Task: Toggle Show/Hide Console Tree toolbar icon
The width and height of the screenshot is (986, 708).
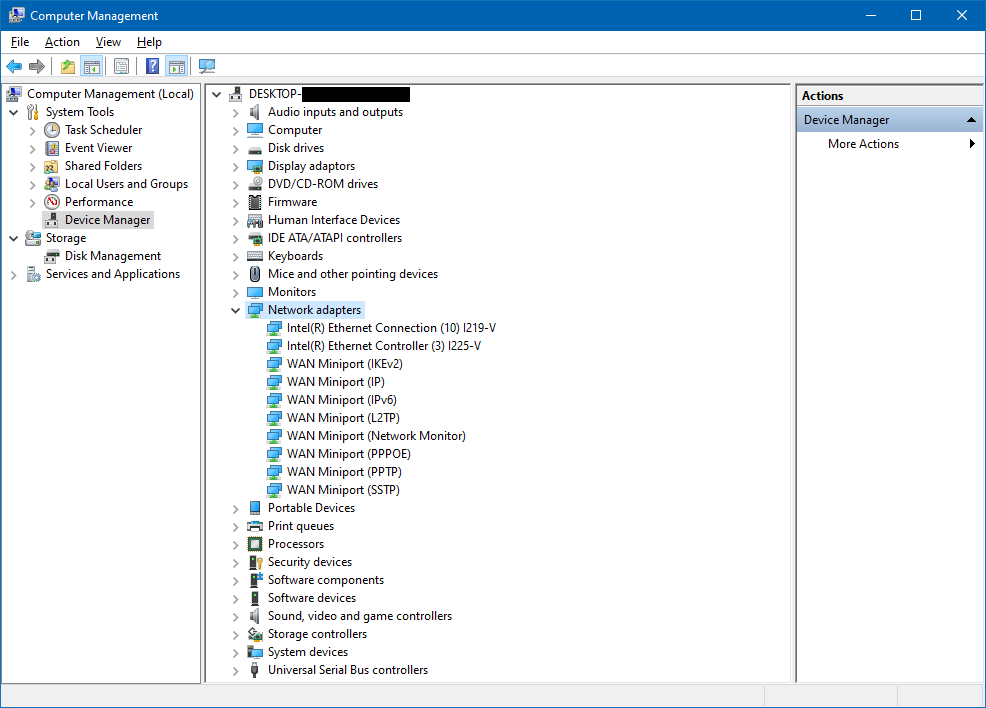Action: tap(92, 66)
